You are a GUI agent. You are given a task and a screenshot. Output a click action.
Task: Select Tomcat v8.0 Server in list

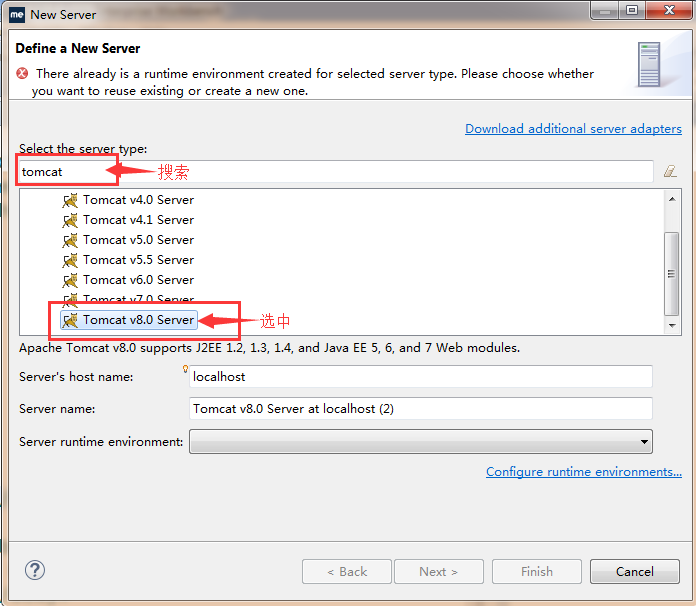click(138, 320)
